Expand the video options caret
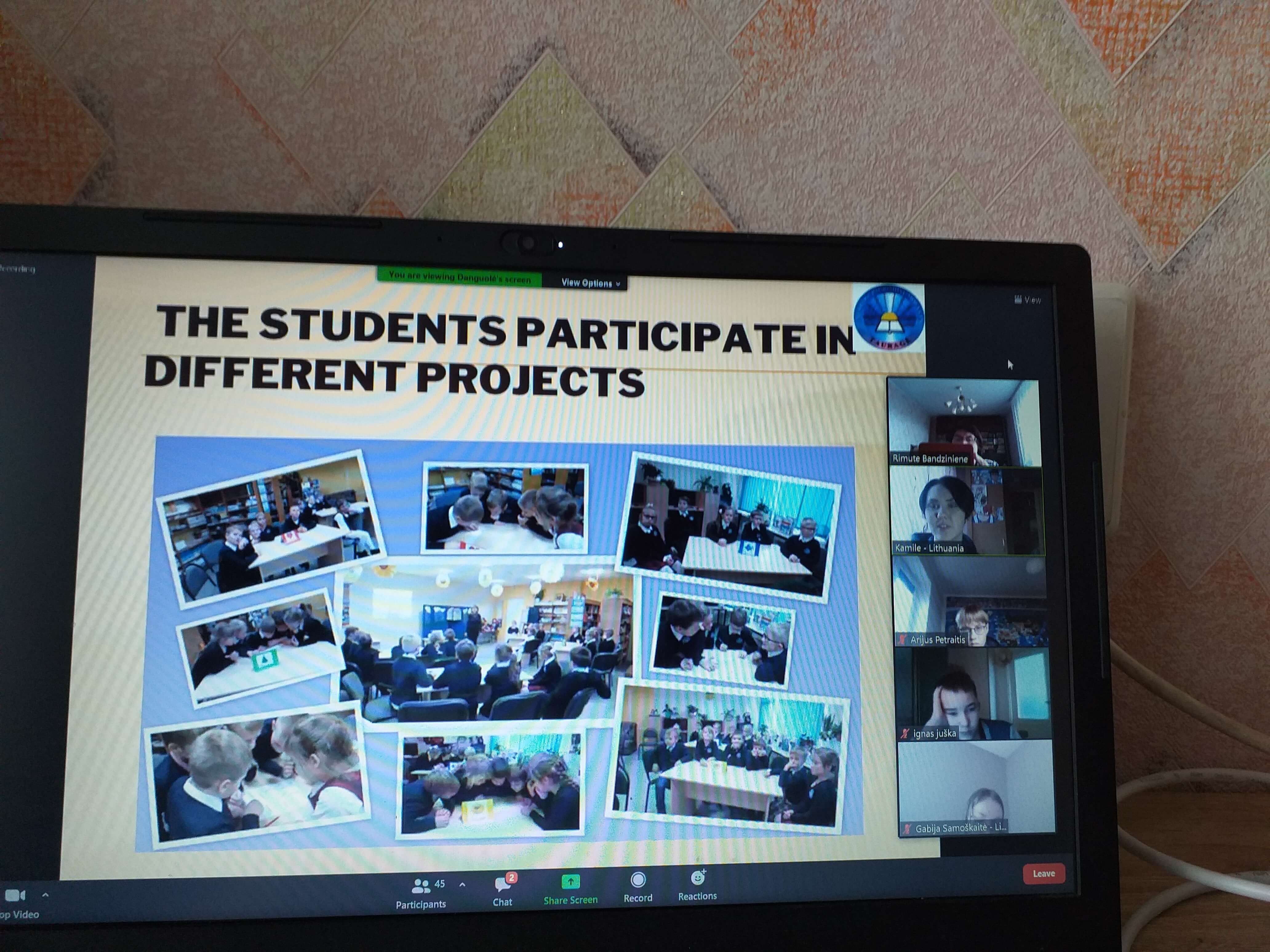This screenshot has width=1270, height=952. click(x=45, y=894)
